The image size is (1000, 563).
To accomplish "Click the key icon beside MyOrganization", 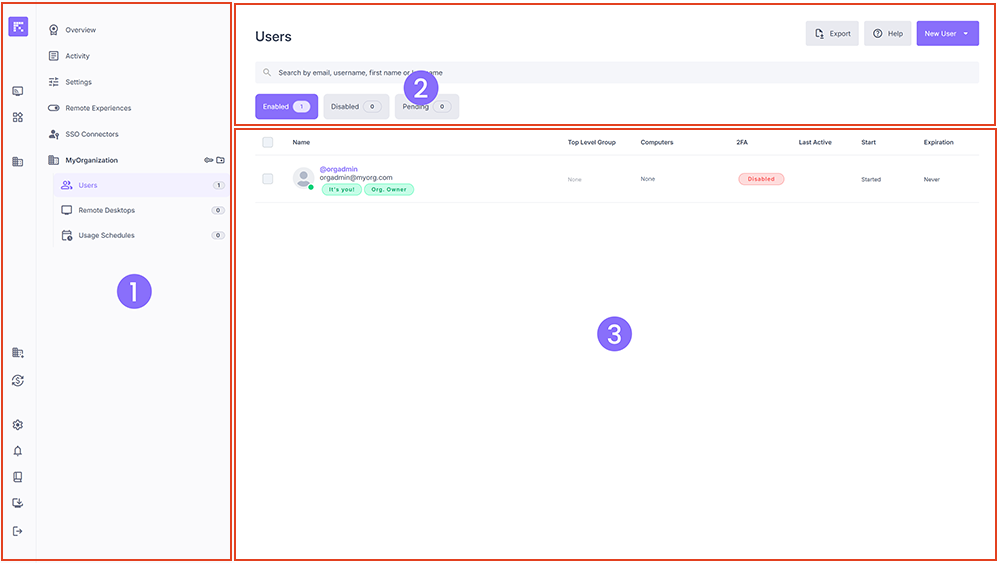I will 208,160.
